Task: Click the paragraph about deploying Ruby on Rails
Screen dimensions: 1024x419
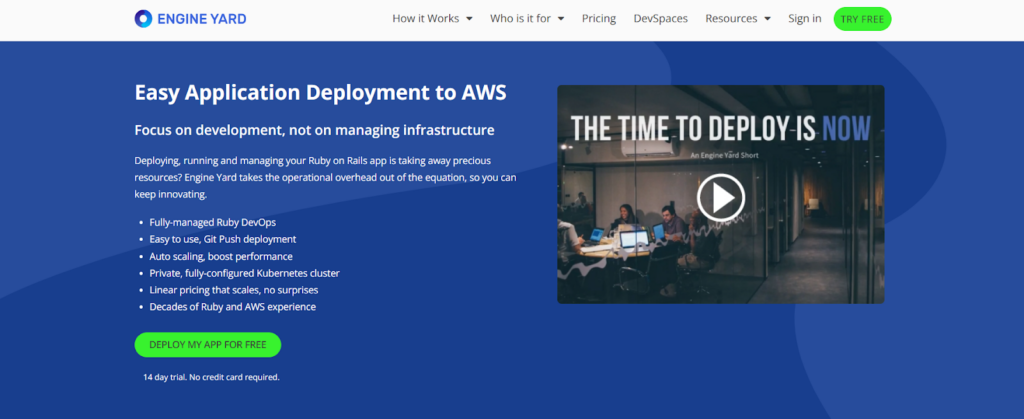Action: (x=326, y=177)
